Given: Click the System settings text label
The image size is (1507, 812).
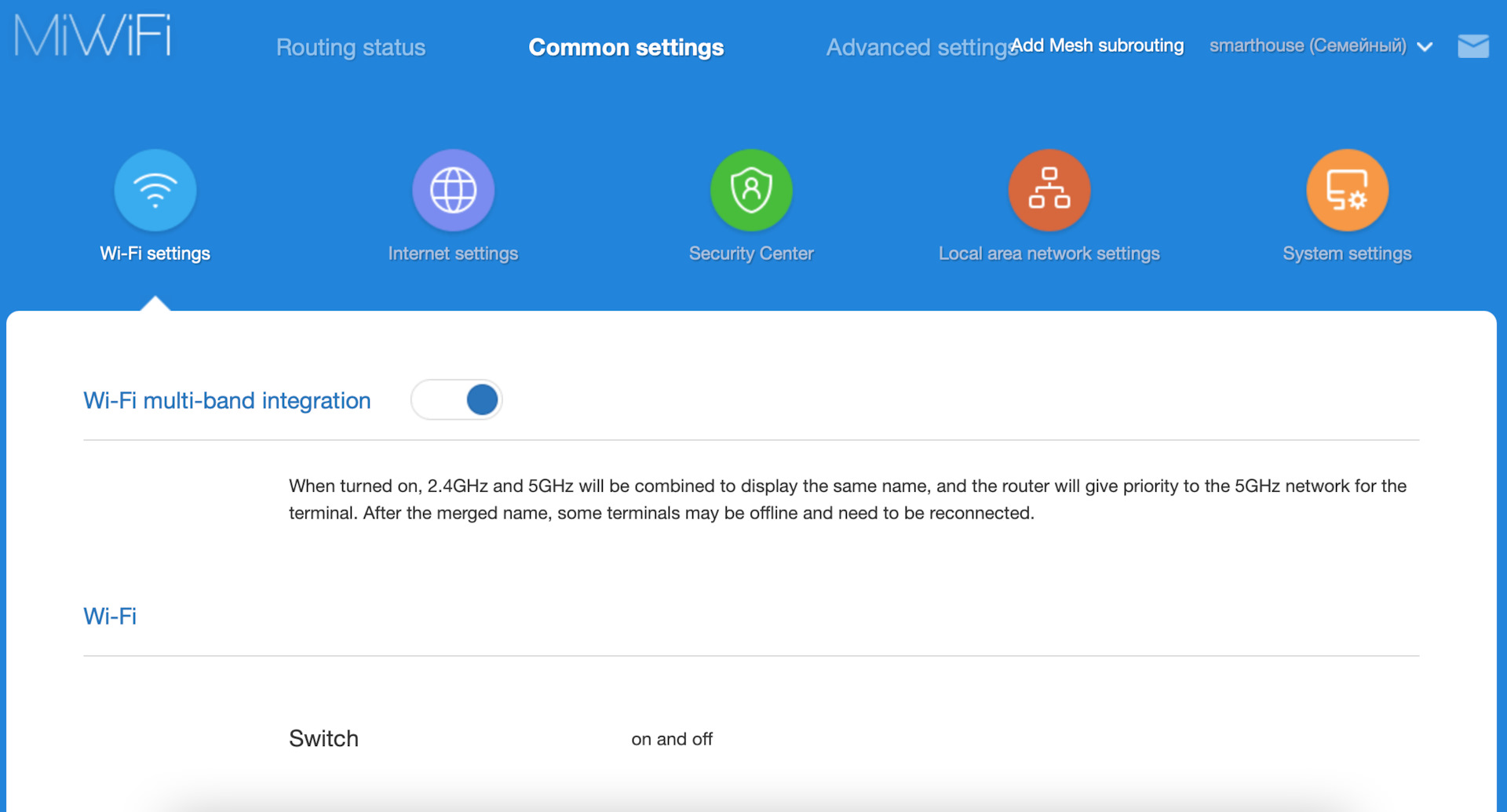Looking at the screenshot, I should point(1347,253).
